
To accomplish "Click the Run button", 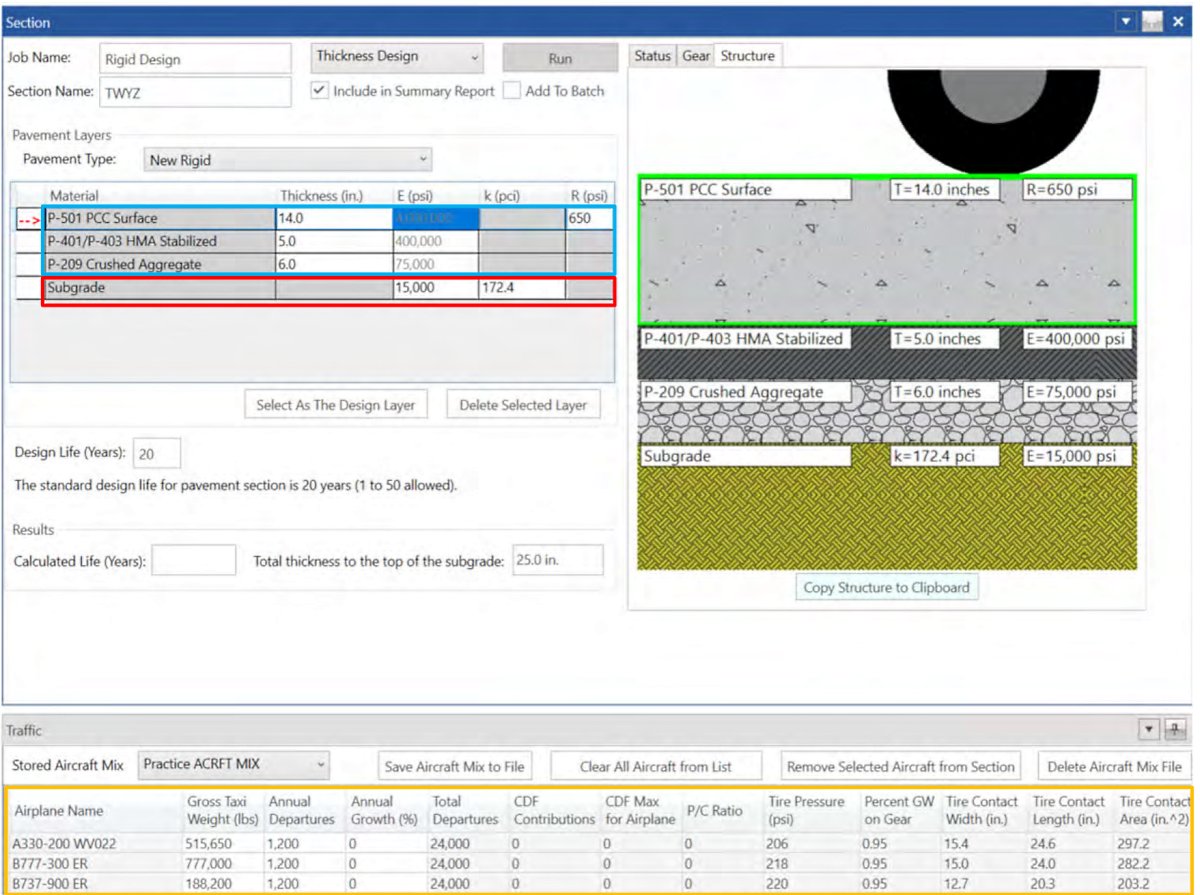I will pos(560,58).
